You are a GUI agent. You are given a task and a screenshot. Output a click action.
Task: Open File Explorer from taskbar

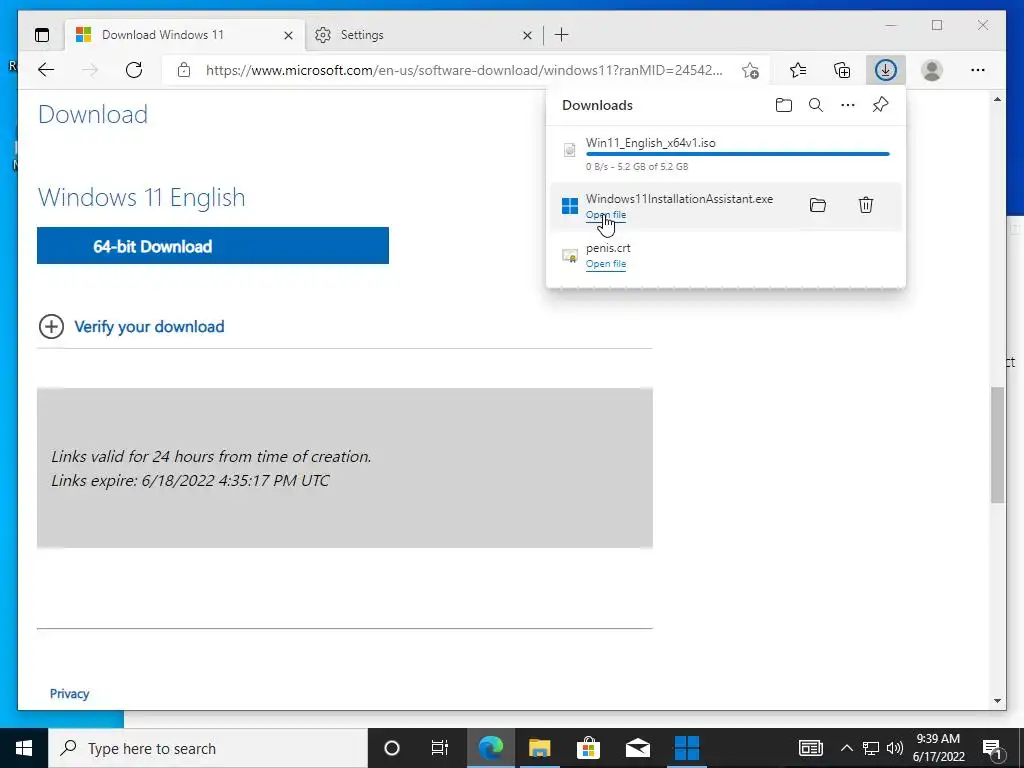(x=539, y=748)
